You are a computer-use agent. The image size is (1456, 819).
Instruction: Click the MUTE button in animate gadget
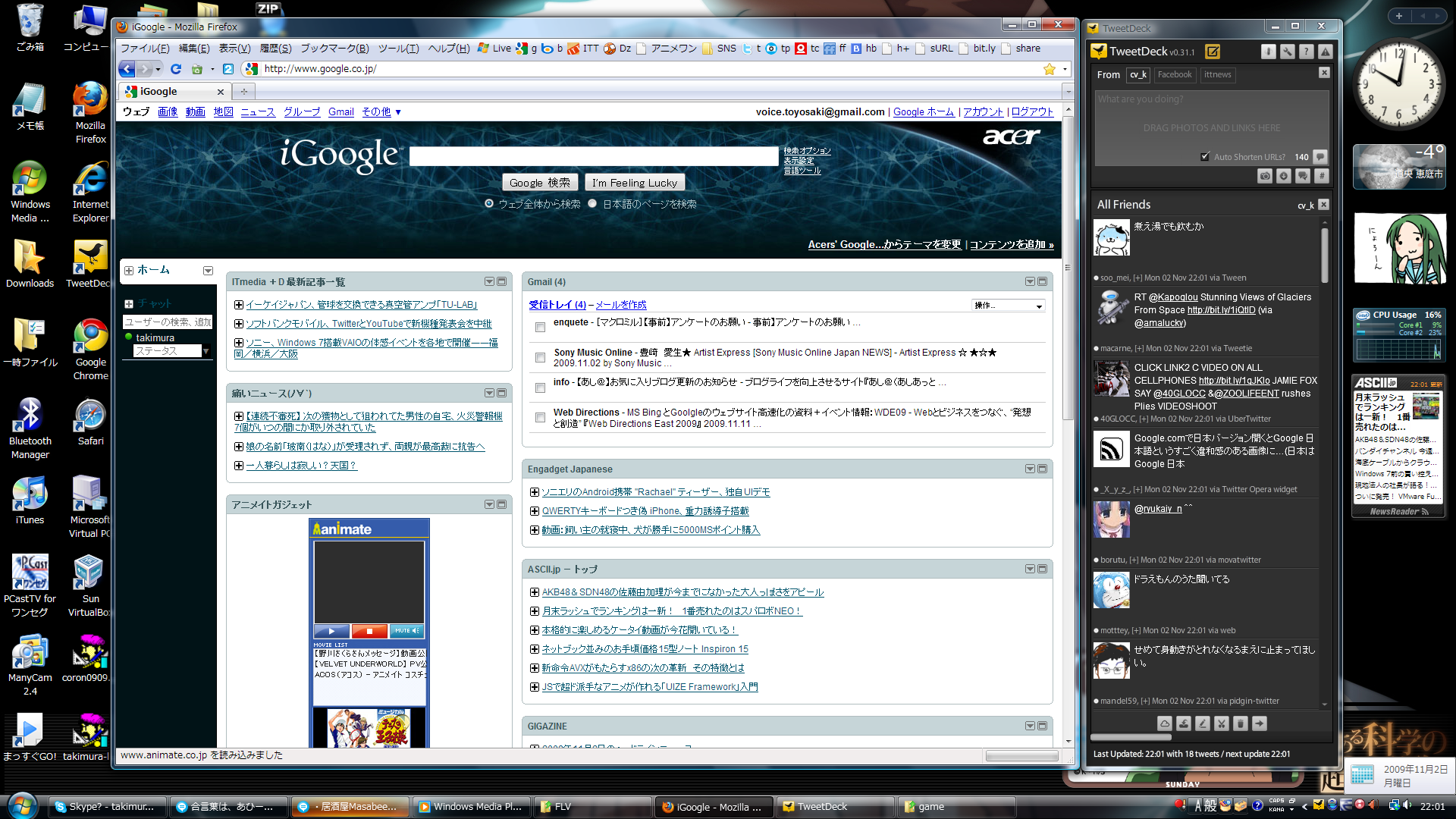pos(407,631)
